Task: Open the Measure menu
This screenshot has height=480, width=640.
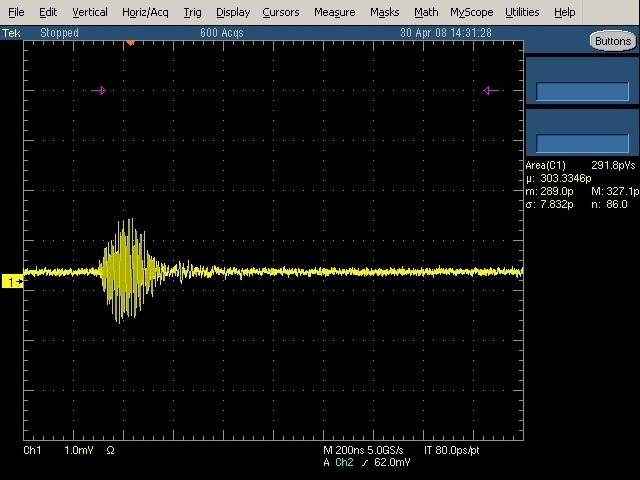Action: [334, 12]
